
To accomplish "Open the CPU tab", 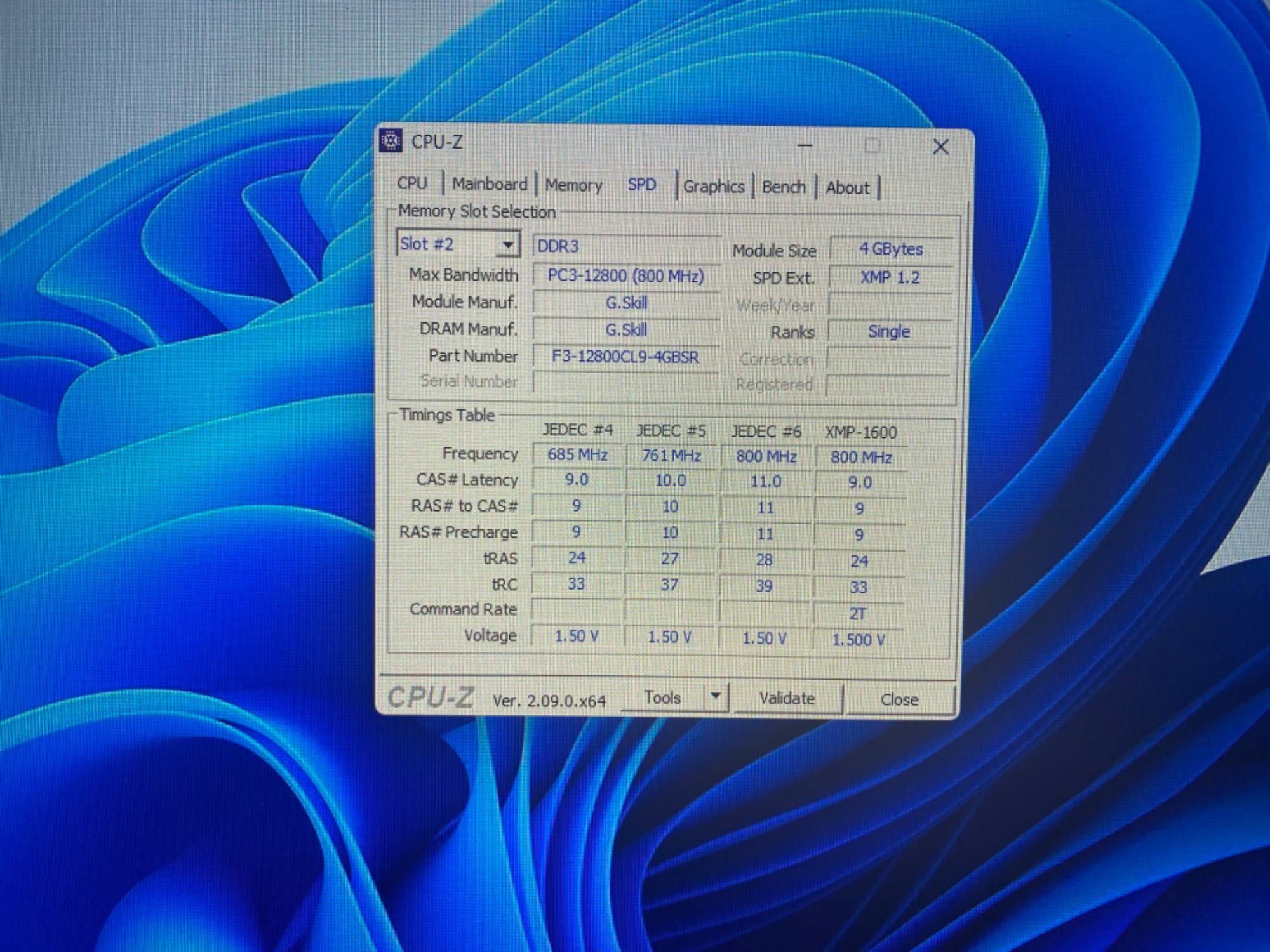I will (x=412, y=183).
